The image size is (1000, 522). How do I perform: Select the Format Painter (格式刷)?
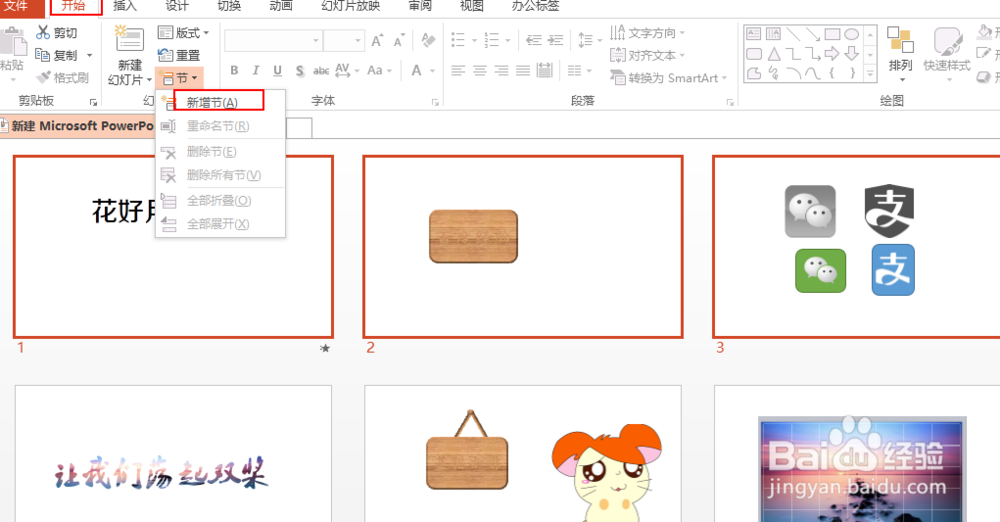point(62,78)
